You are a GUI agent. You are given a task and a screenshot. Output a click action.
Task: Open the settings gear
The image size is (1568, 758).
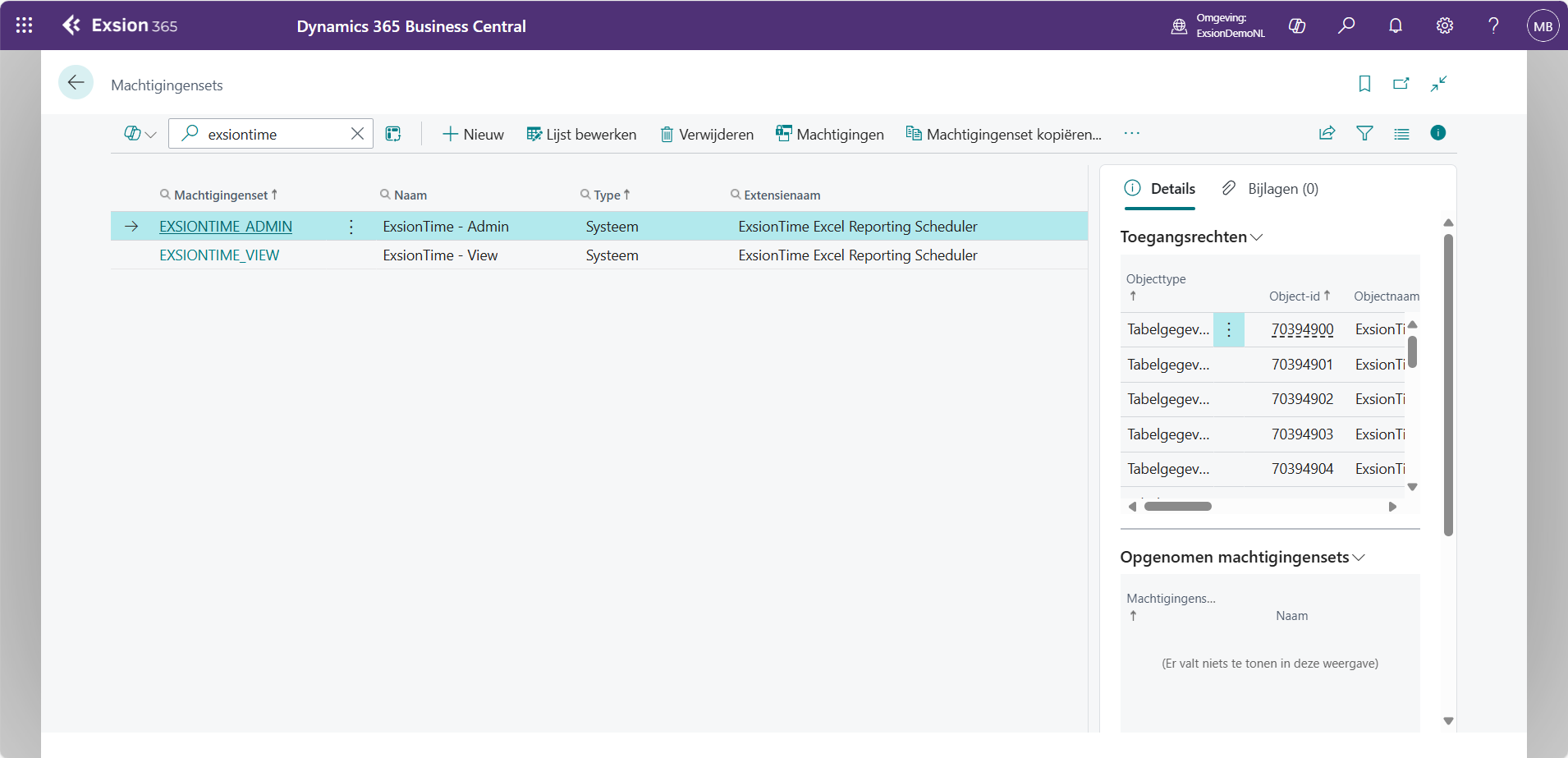click(x=1445, y=25)
